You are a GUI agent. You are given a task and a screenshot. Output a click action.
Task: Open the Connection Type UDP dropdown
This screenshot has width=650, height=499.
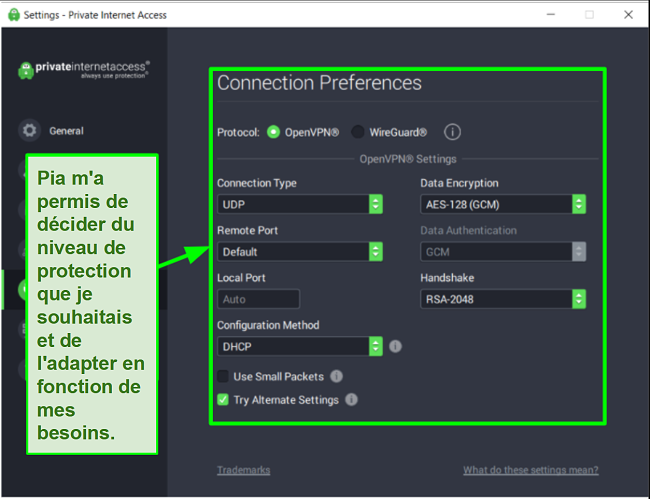(x=300, y=204)
